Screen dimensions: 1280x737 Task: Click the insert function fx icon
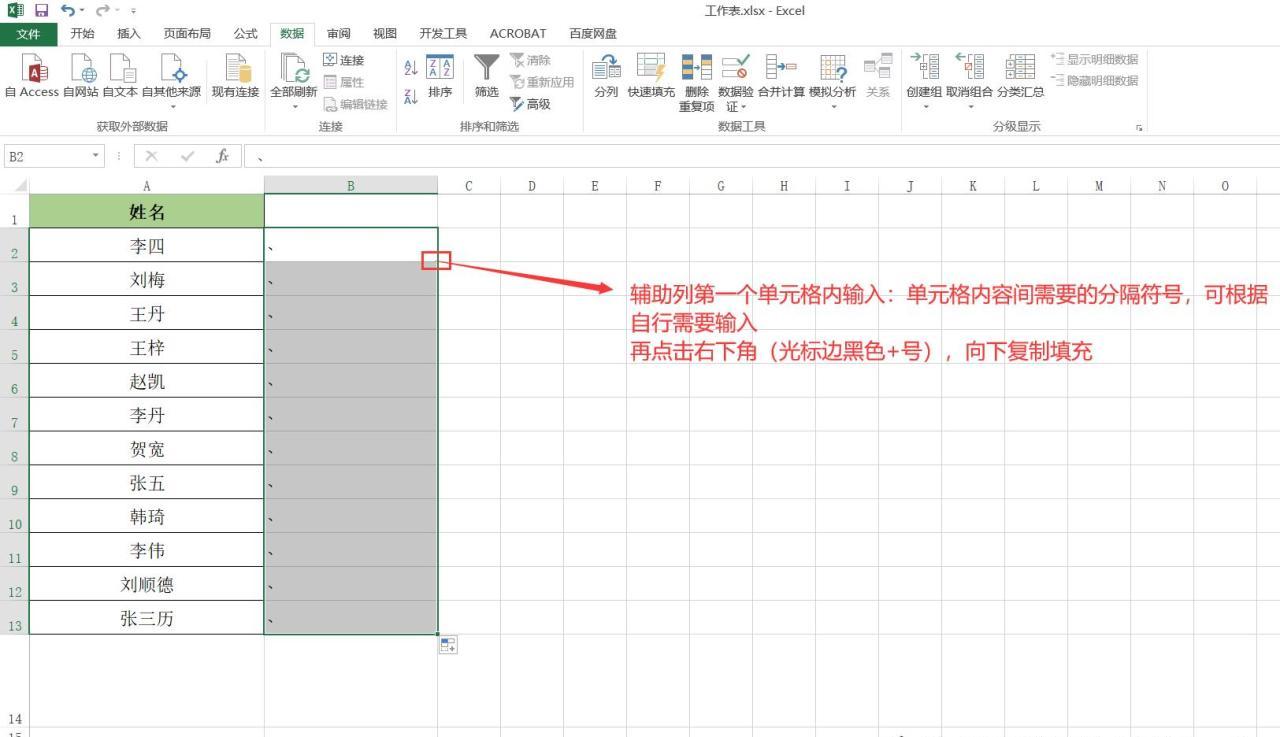[x=223, y=156]
